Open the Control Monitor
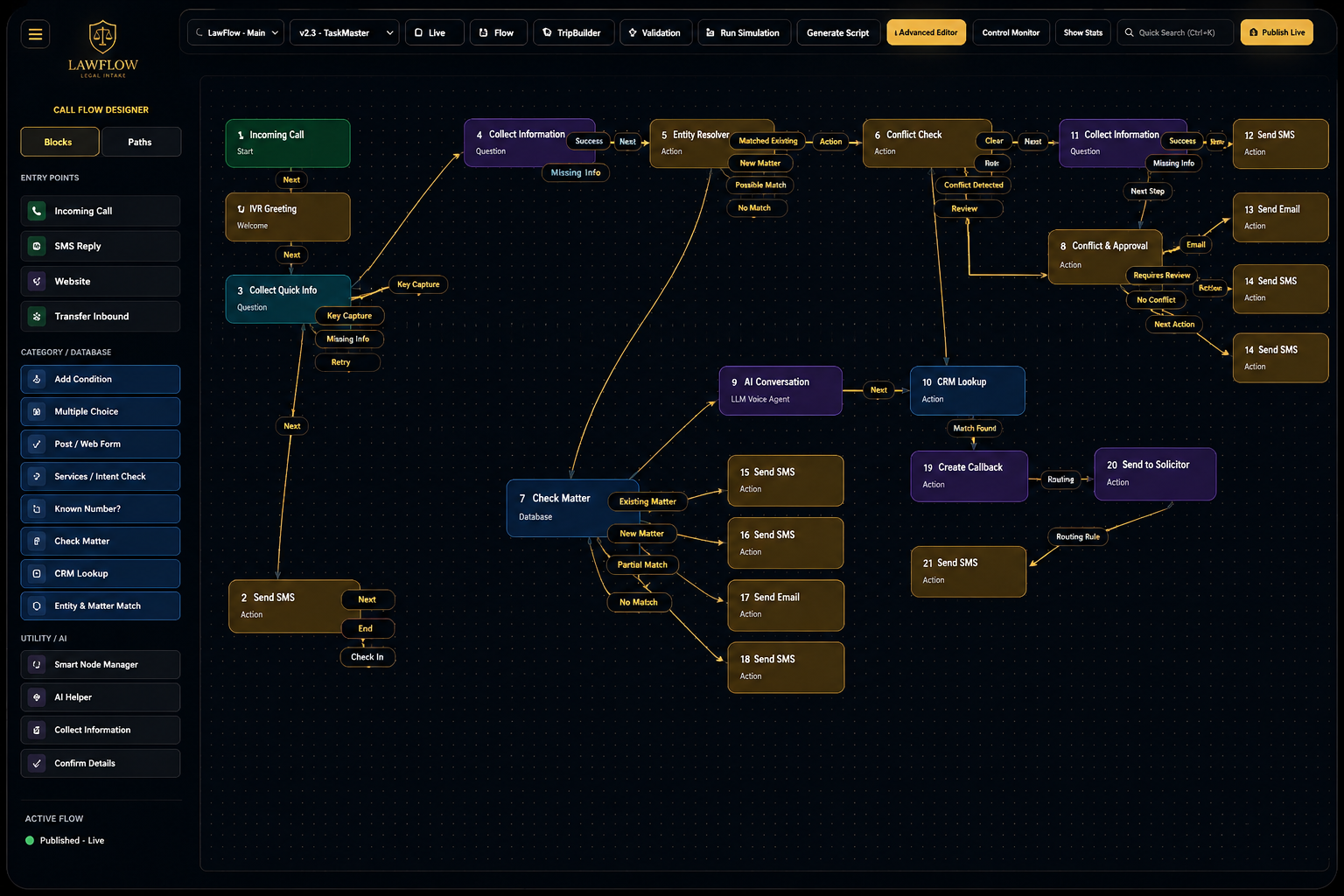Image resolution: width=1344 pixels, height=896 pixels. pyautogui.click(x=1011, y=32)
